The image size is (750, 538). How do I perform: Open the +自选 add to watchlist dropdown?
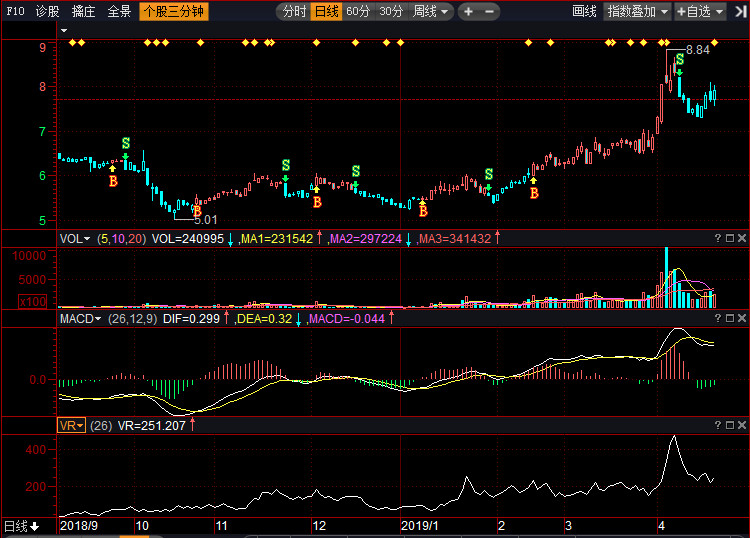700,11
